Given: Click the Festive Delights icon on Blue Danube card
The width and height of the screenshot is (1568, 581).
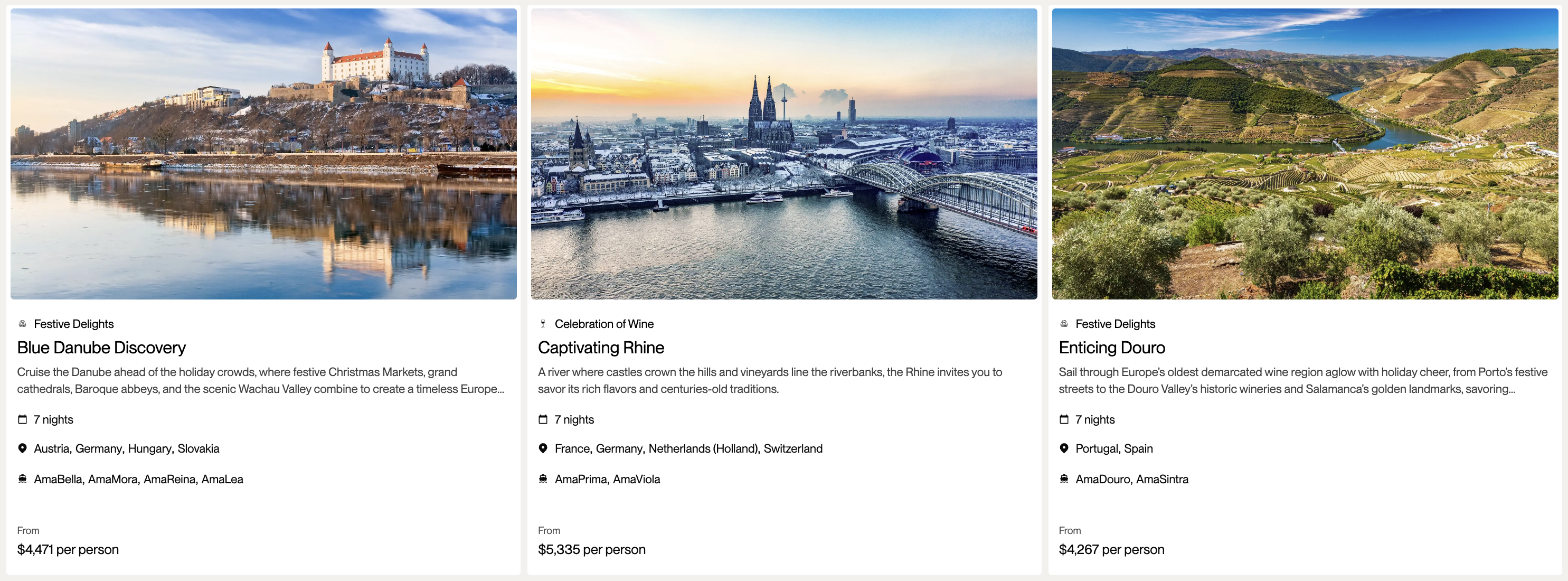Looking at the screenshot, I should pyautogui.click(x=23, y=324).
